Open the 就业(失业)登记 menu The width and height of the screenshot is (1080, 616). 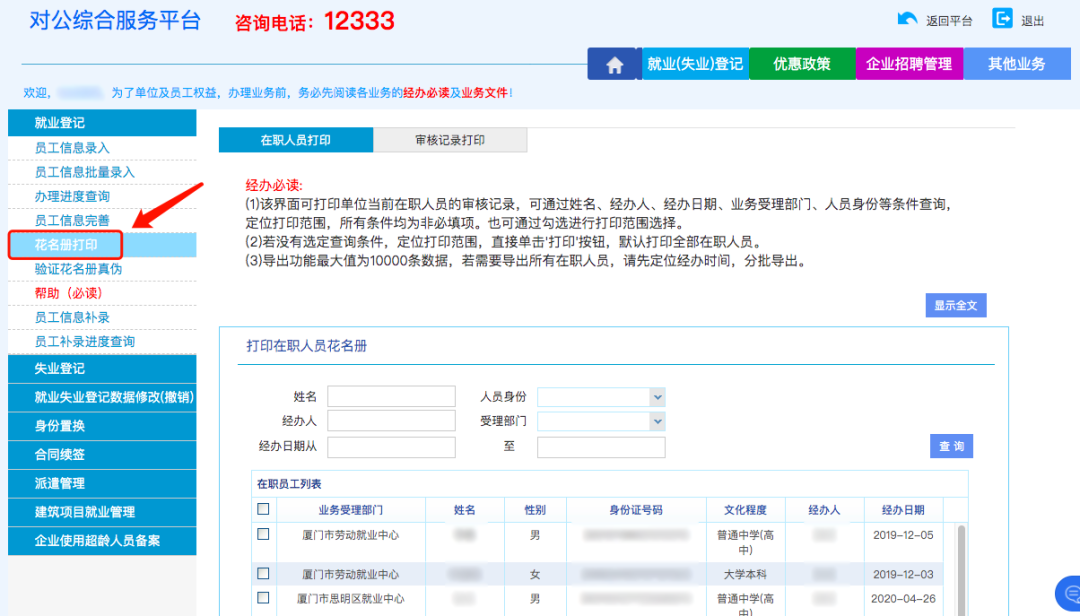[695, 64]
